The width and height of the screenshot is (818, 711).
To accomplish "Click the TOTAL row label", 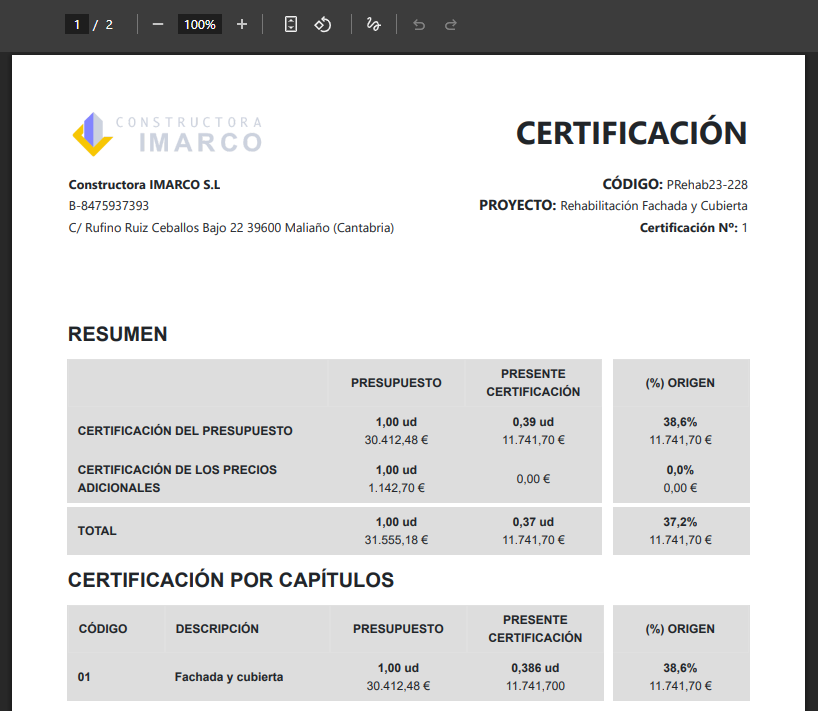I will (97, 531).
